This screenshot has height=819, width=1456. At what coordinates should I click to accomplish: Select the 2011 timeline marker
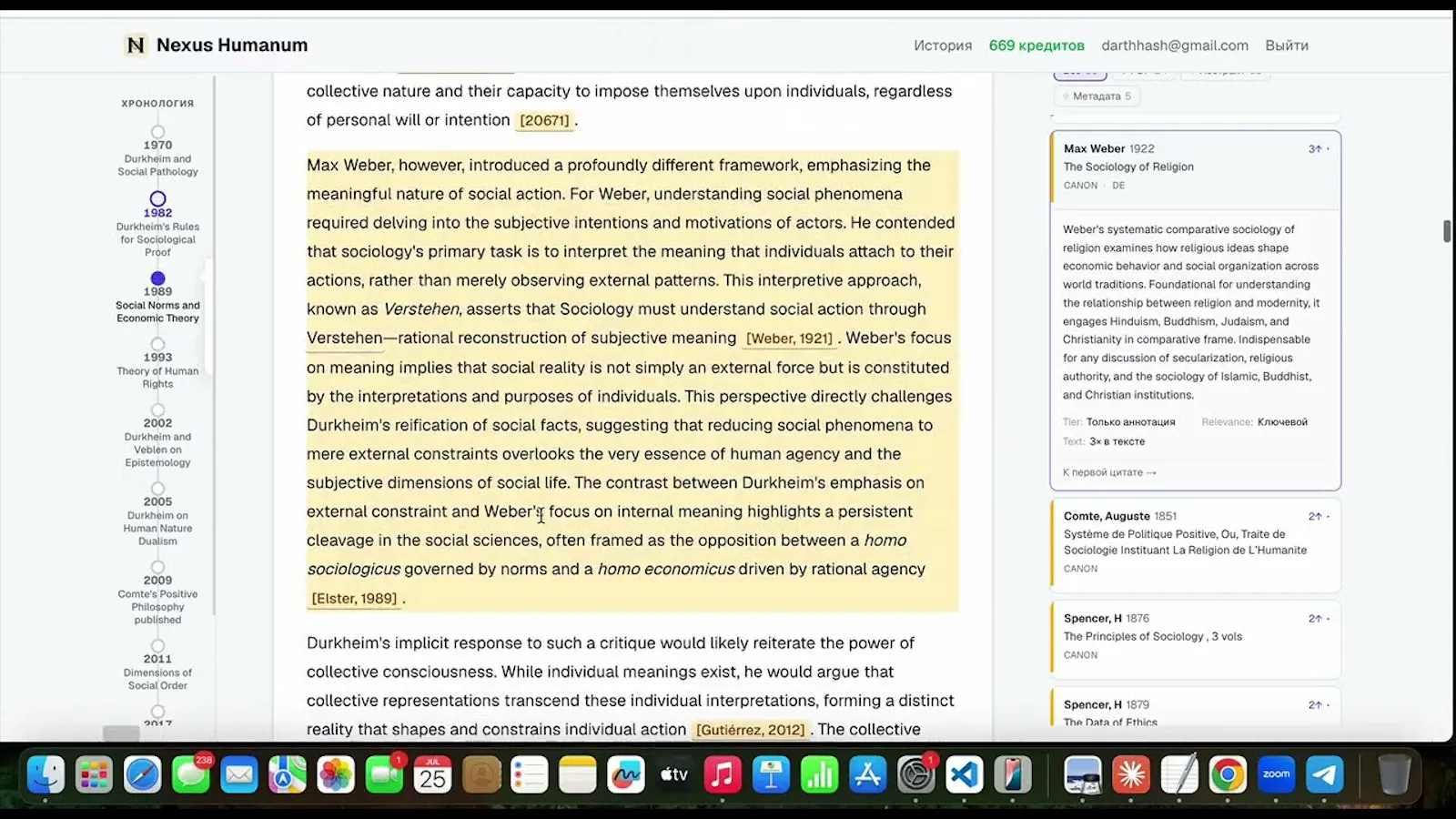(x=157, y=645)
